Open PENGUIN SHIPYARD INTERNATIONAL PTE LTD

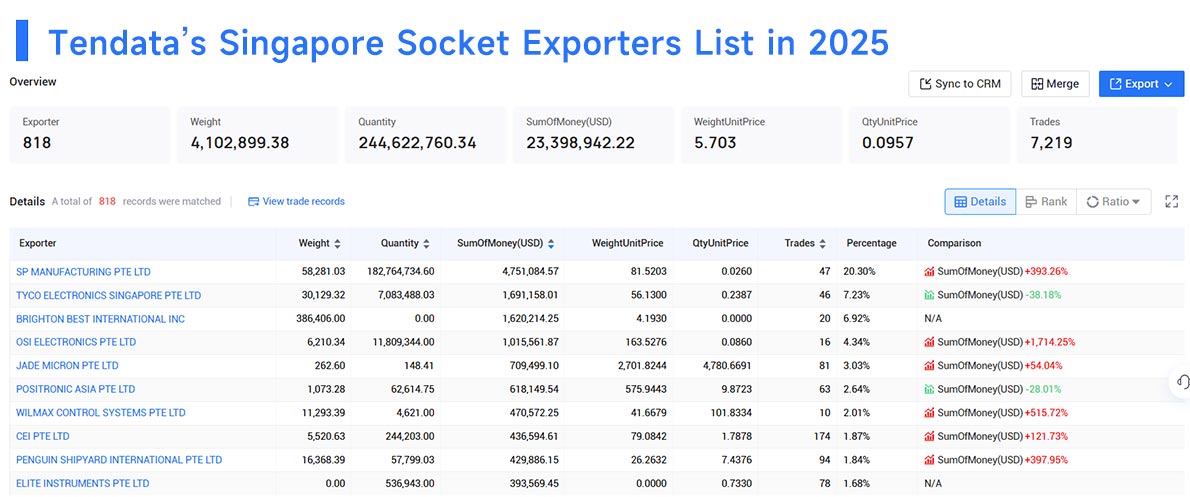click(119, 460)
